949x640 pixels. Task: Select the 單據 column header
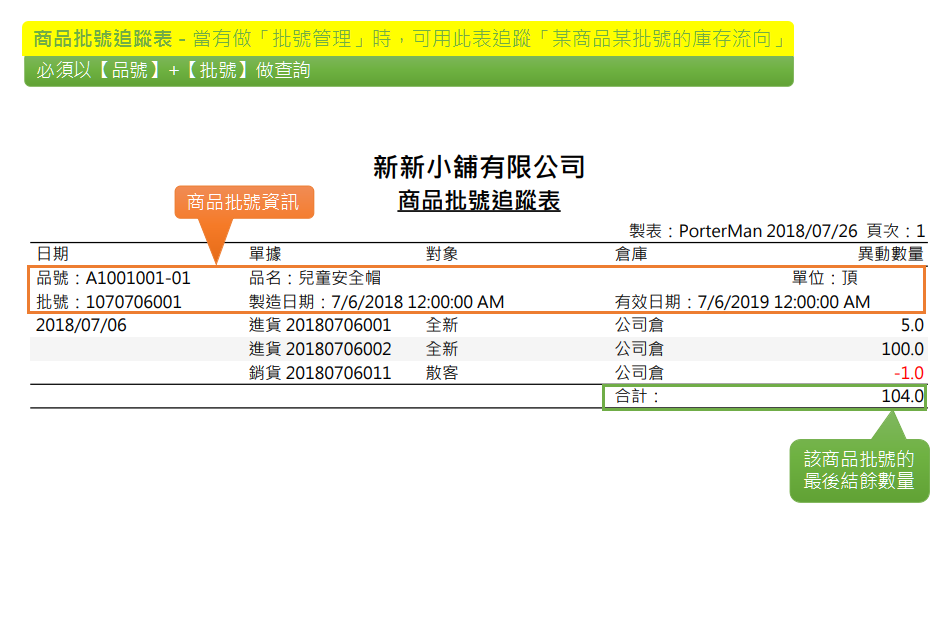pos(265,254)
